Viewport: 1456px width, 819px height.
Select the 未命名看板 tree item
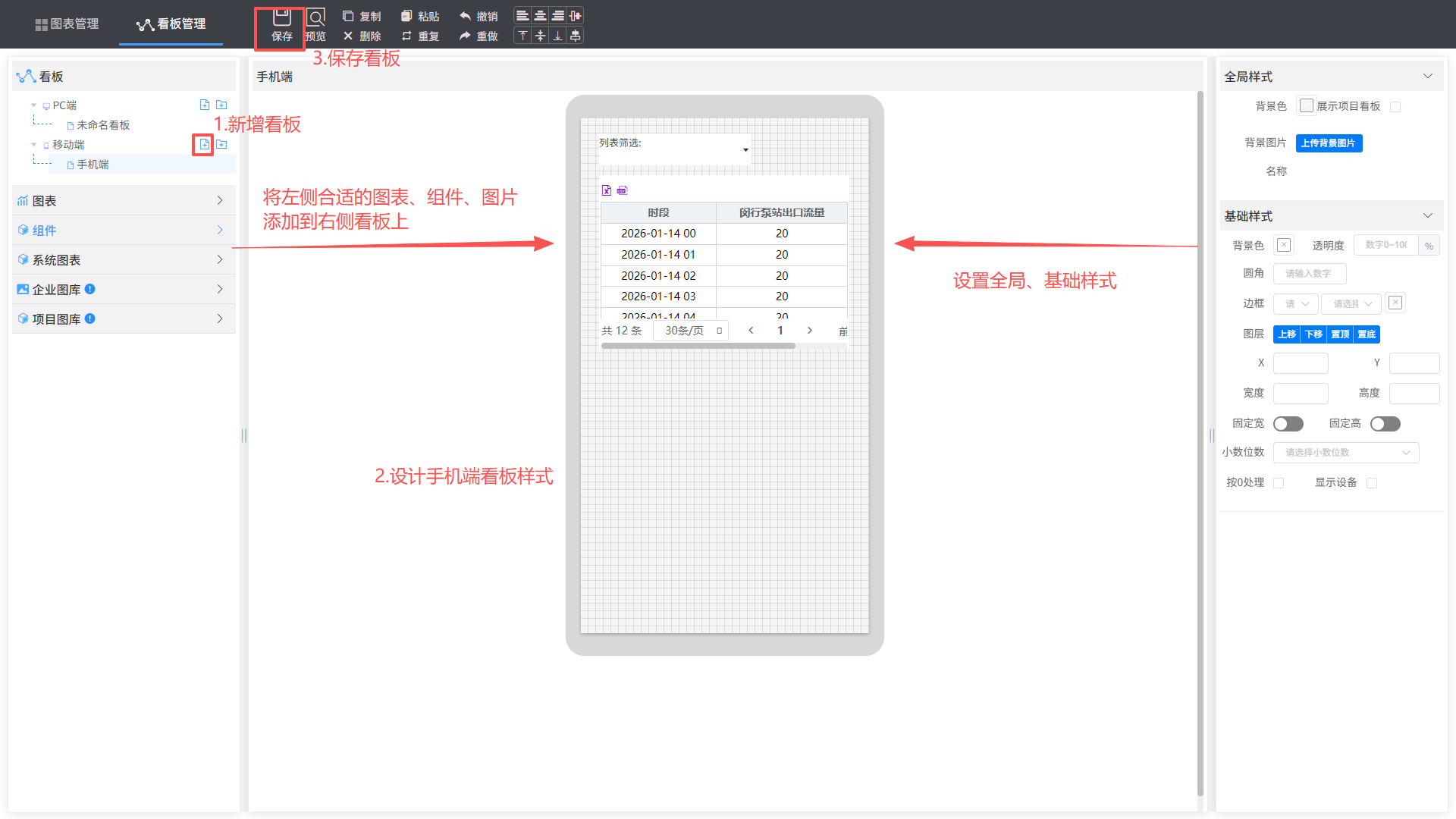coord(103,125)
